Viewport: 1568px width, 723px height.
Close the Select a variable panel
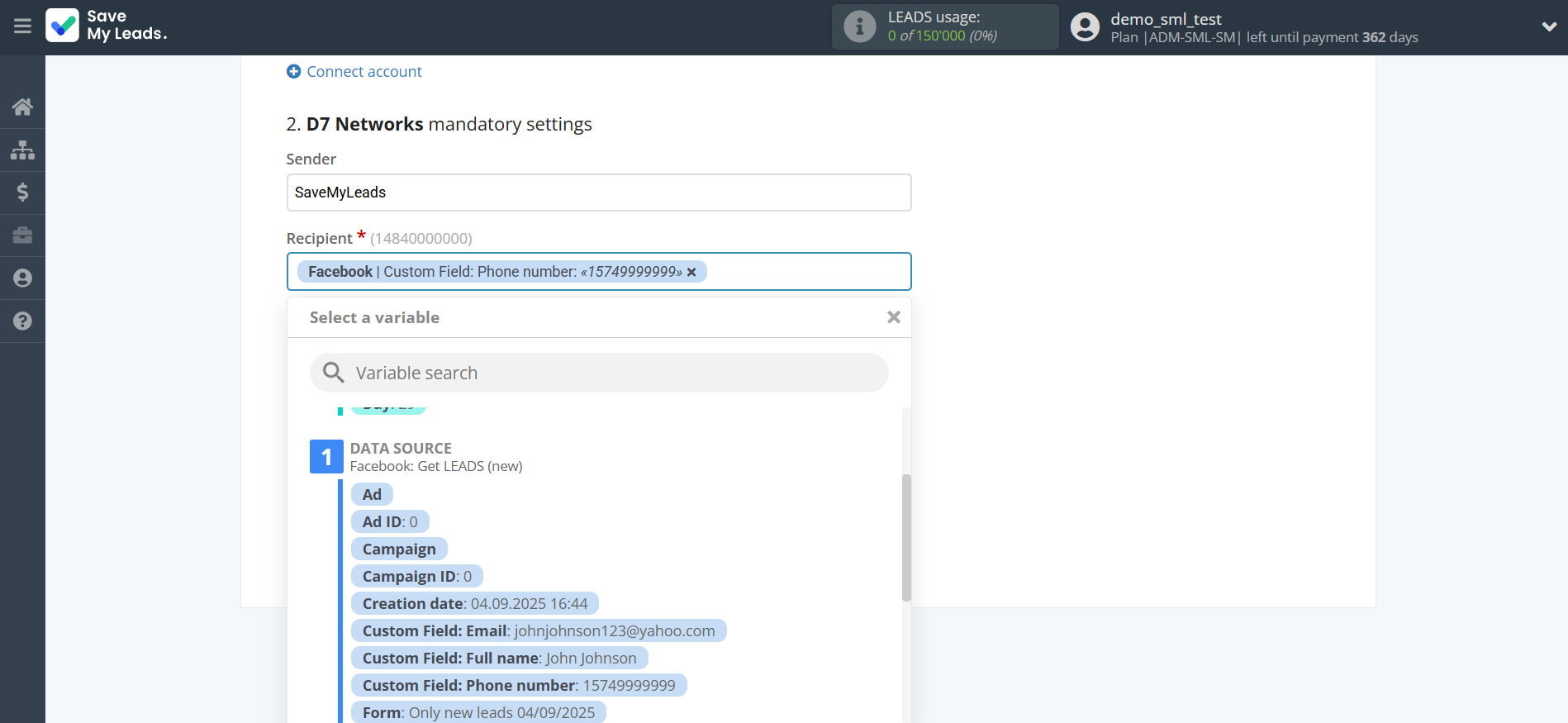893,317
